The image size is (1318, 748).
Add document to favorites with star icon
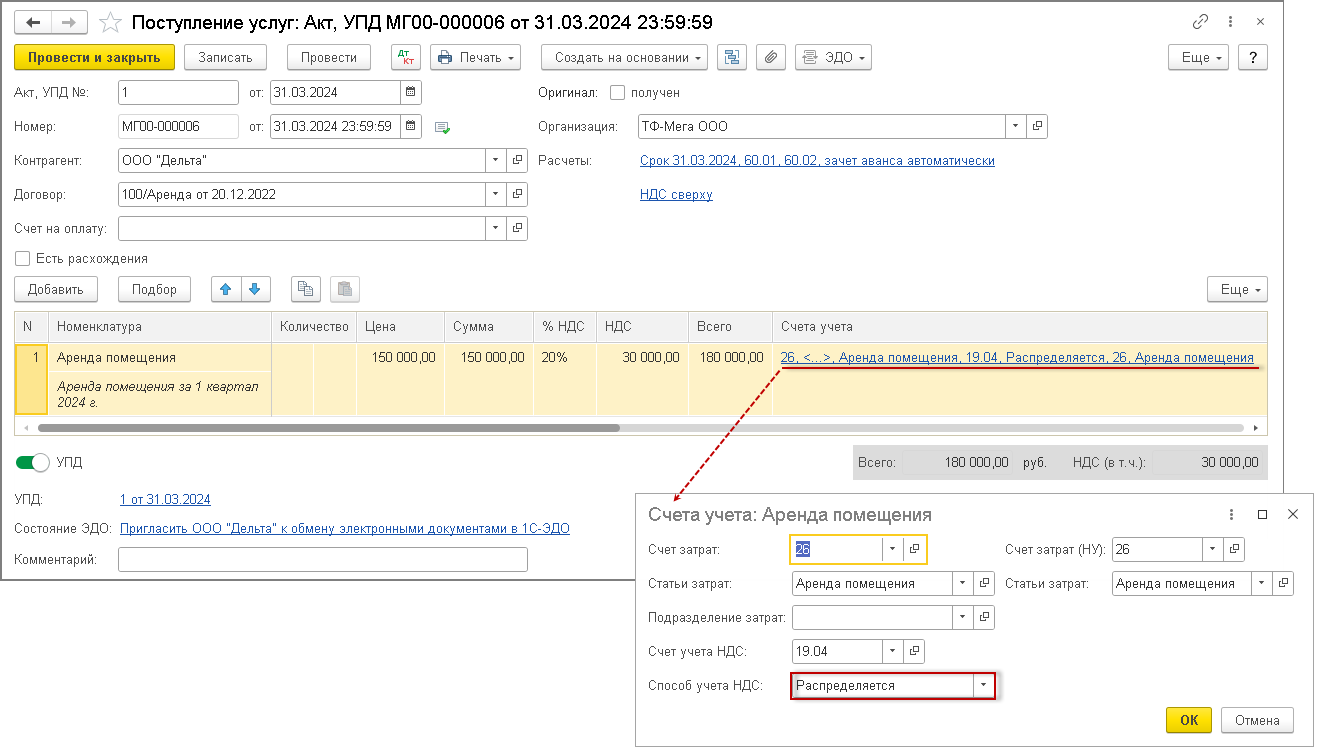(x=111, y=22)
